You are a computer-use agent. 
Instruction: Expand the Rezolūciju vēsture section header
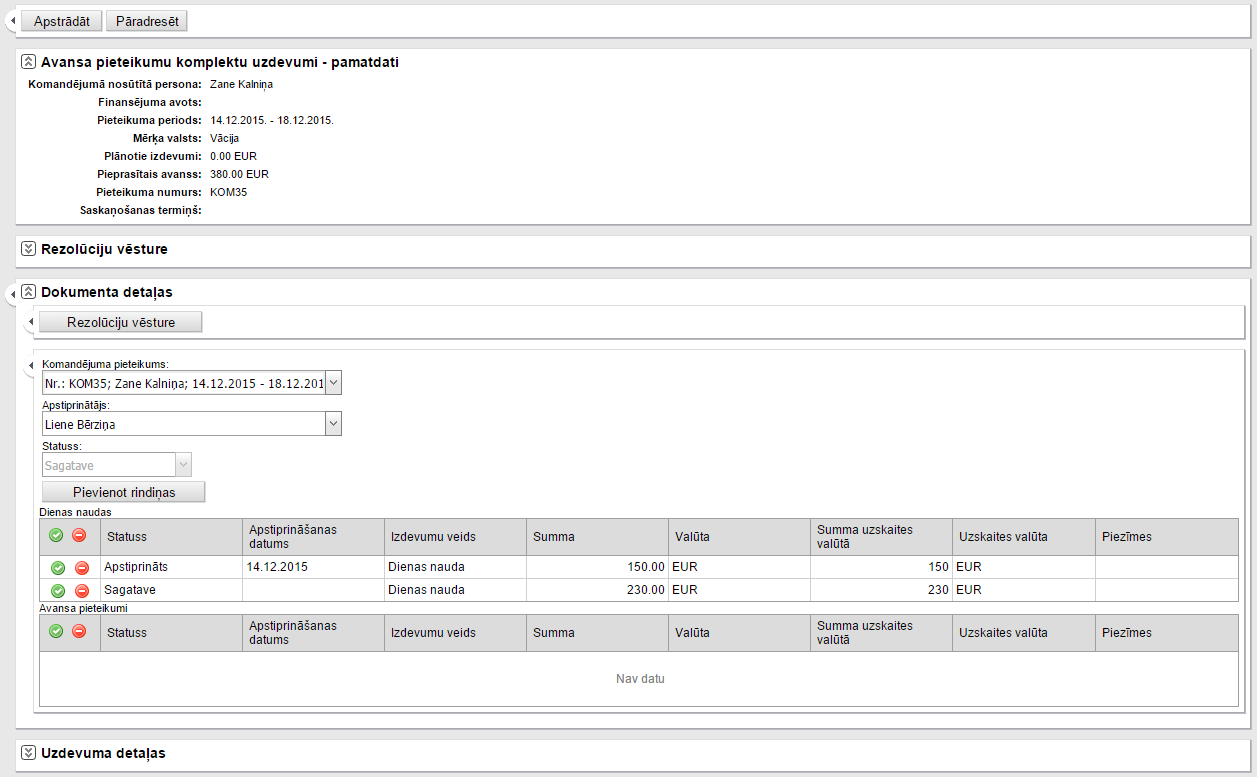(x=28, y=249)
